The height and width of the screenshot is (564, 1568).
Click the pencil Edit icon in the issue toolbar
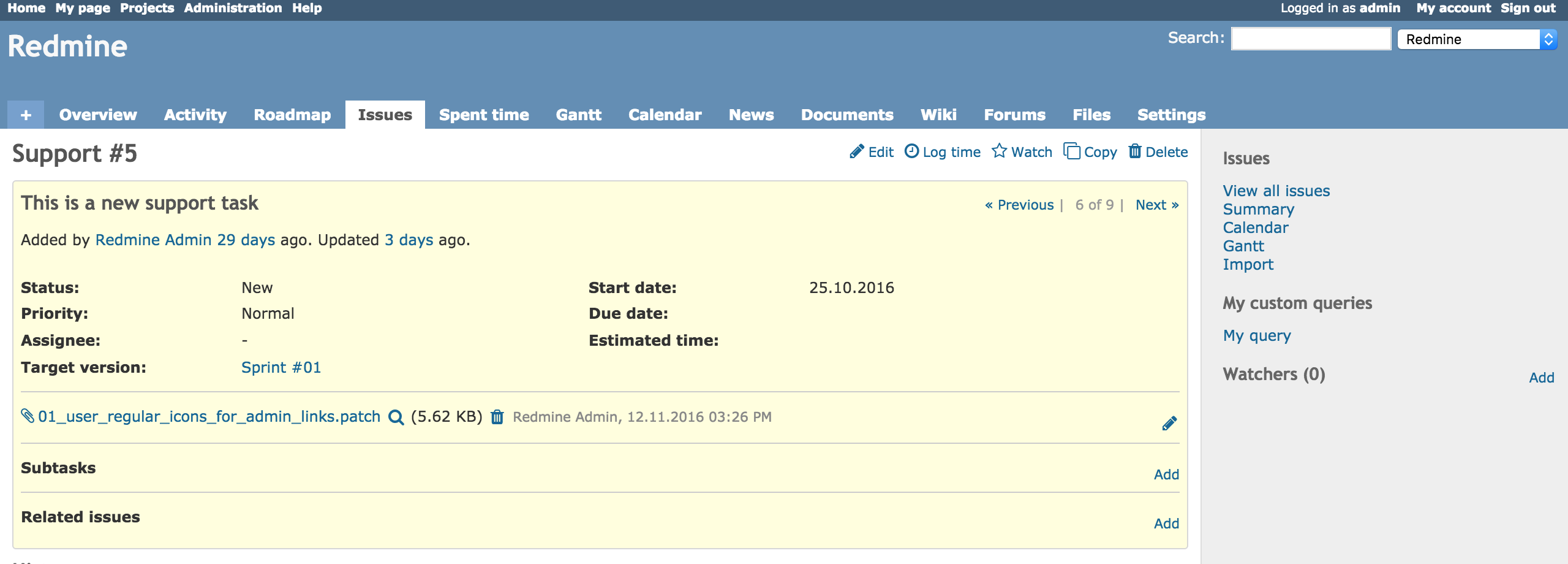[x=856, y=151]
